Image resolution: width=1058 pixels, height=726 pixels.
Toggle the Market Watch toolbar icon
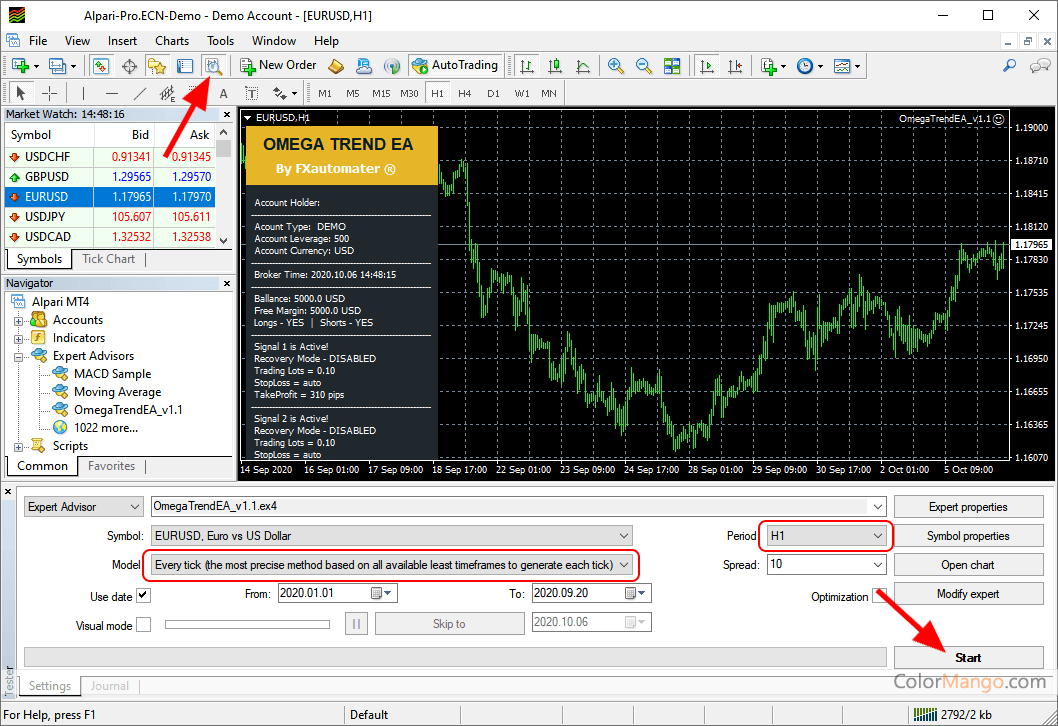point(101,65)
